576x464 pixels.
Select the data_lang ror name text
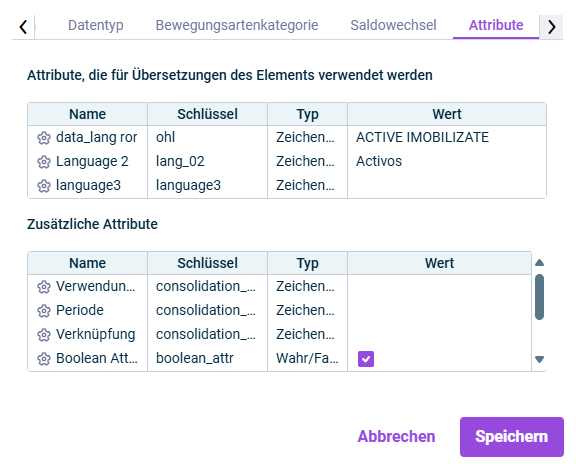click(x=97, y=137)
